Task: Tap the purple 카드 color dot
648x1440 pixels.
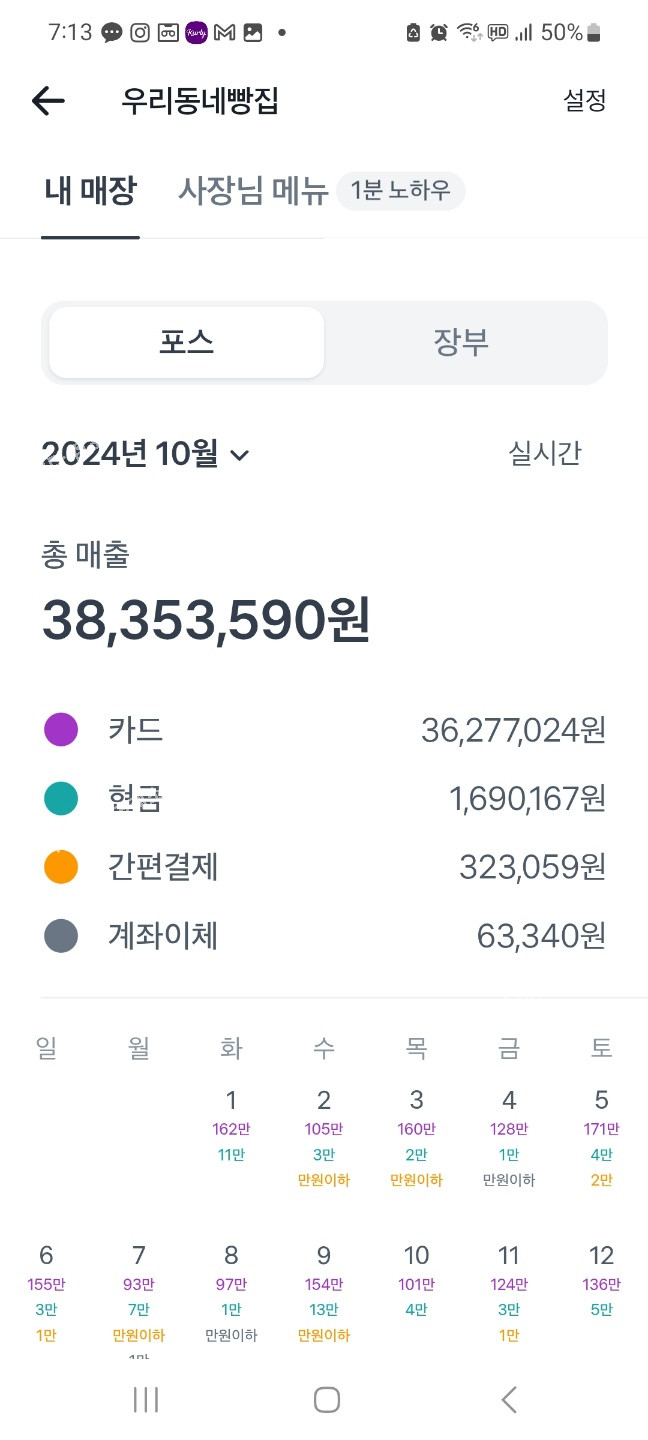Action: 61,730
